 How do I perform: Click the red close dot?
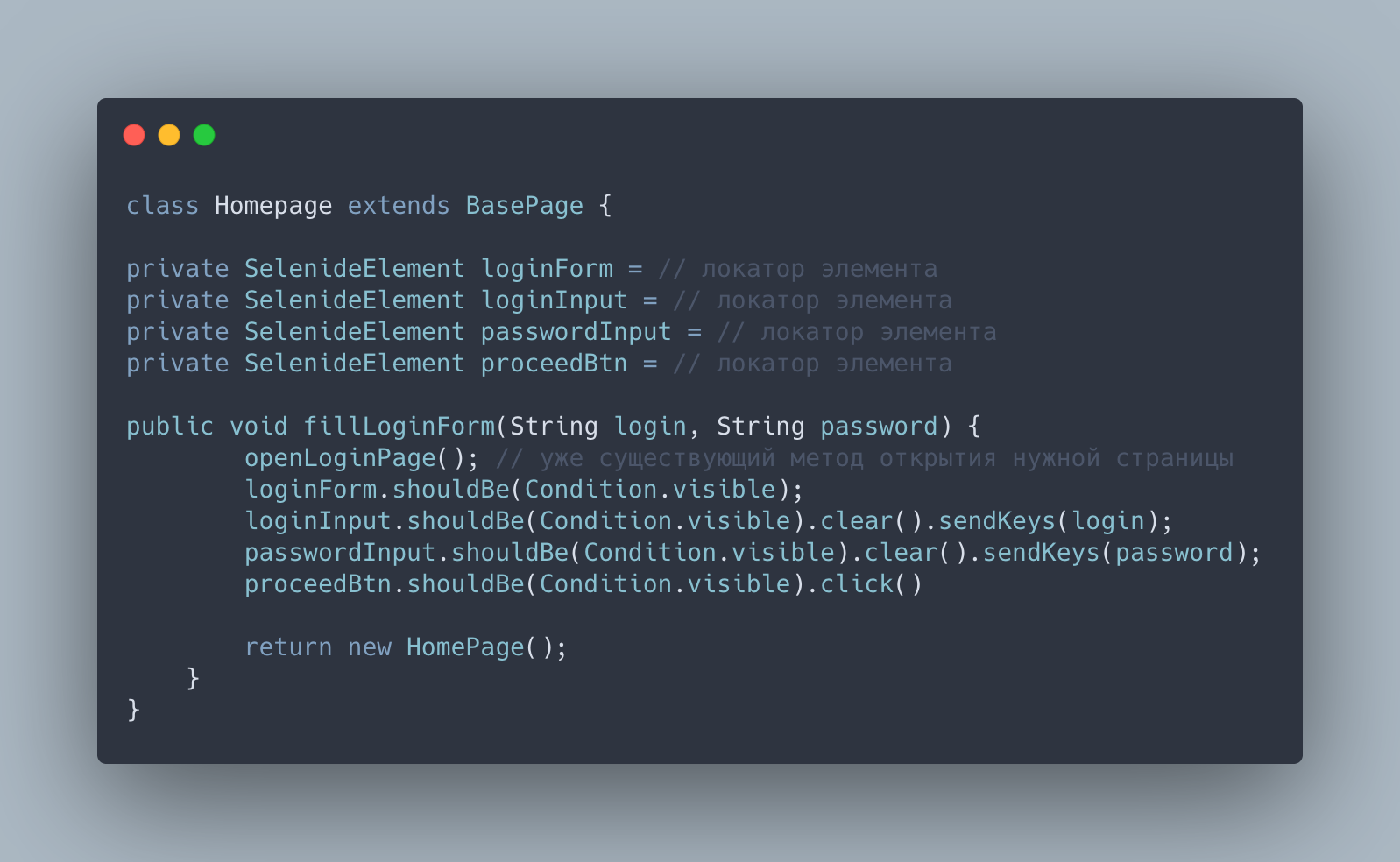point(134,135)
